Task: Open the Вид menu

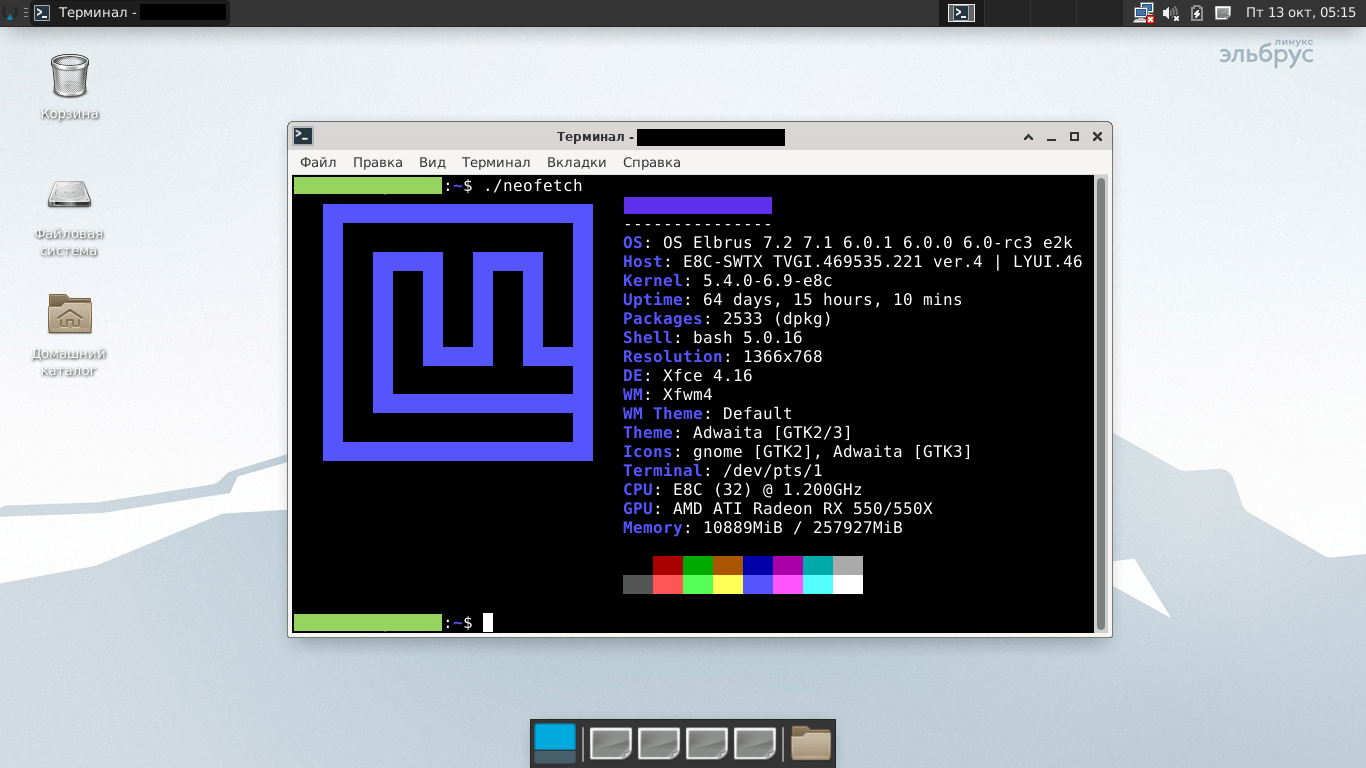Action: [432, 162]
